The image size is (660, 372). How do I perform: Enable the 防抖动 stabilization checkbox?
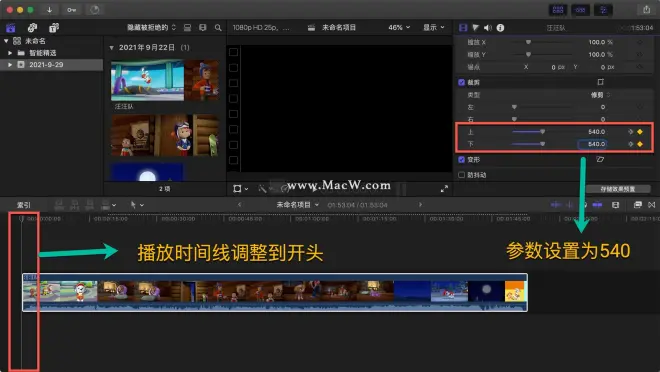(461, 175)
